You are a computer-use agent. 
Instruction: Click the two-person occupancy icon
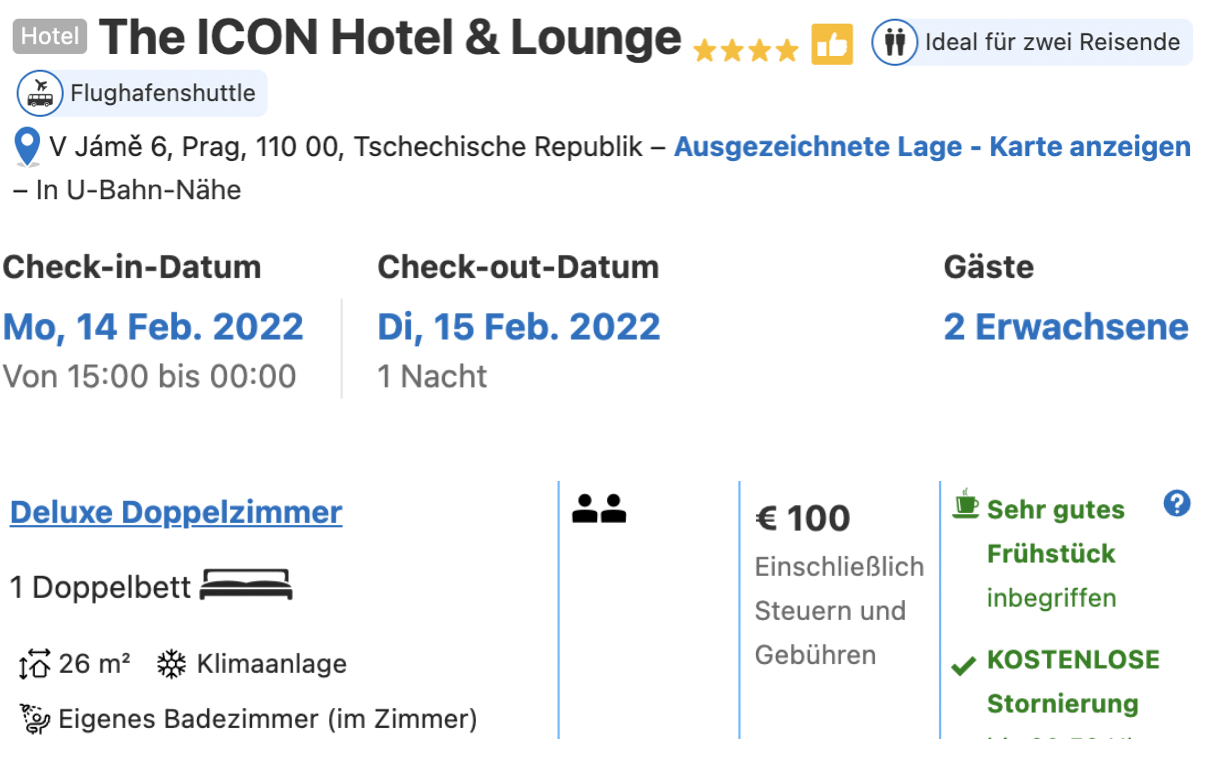point(599,508)
